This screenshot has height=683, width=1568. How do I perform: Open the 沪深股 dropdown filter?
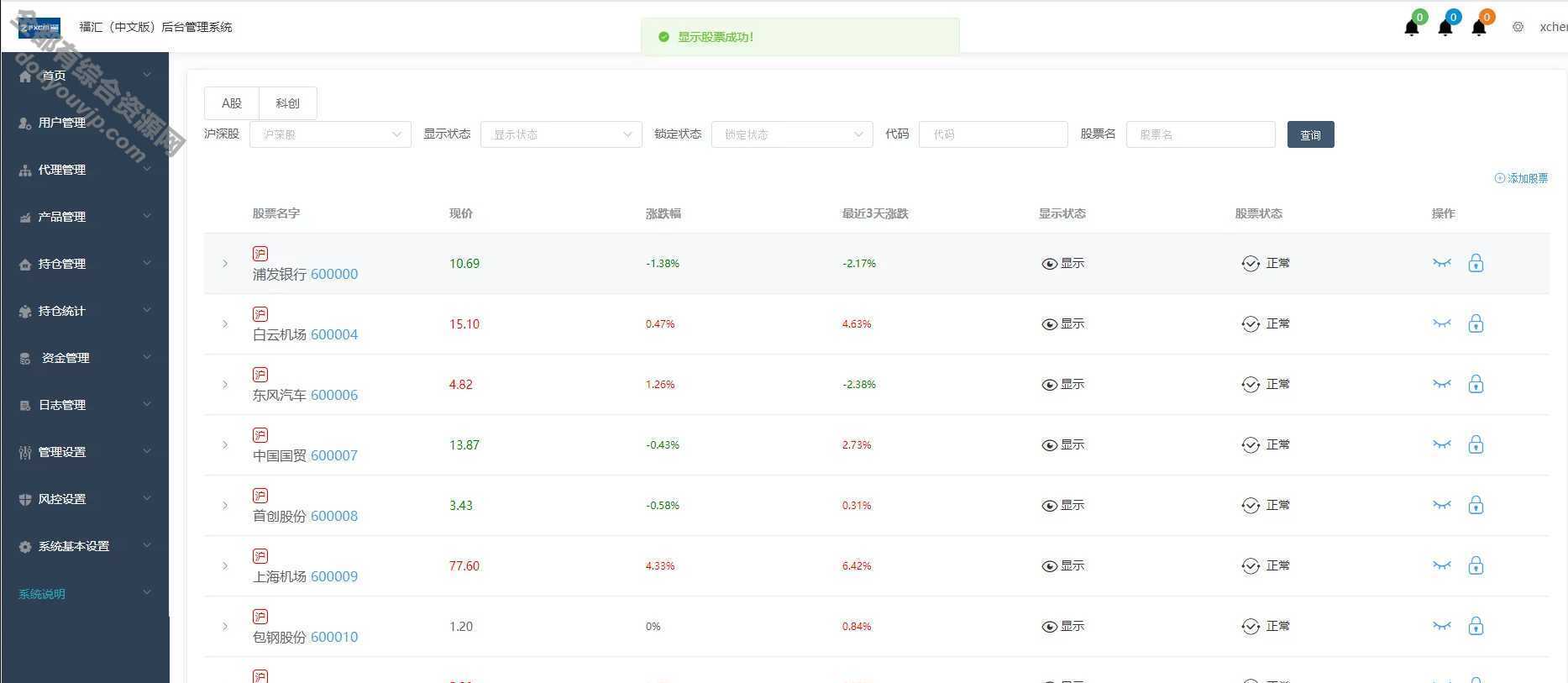click(330, 134)
